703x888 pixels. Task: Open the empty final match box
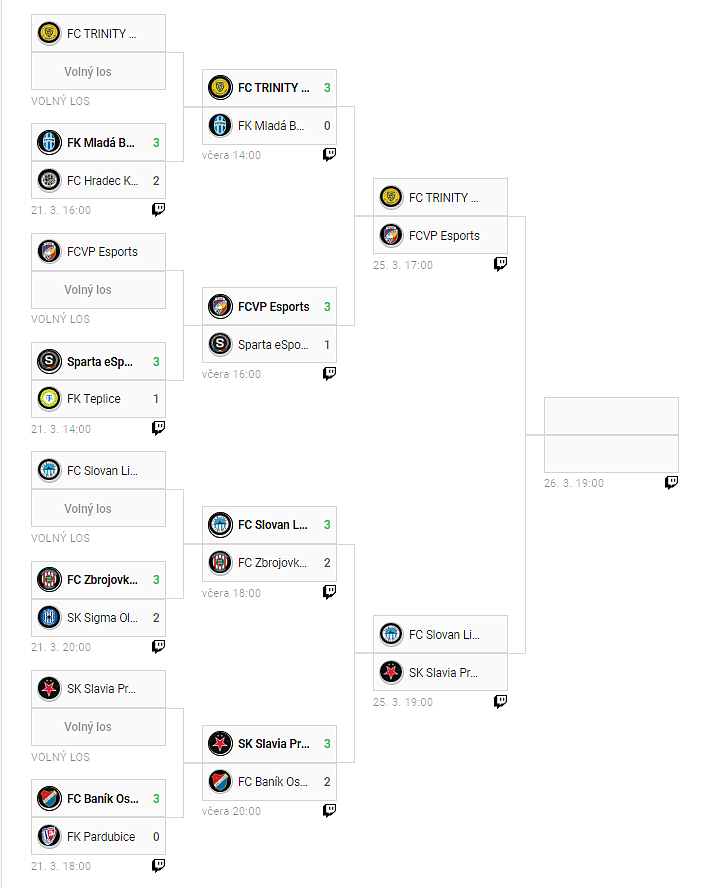pos(611,435)
